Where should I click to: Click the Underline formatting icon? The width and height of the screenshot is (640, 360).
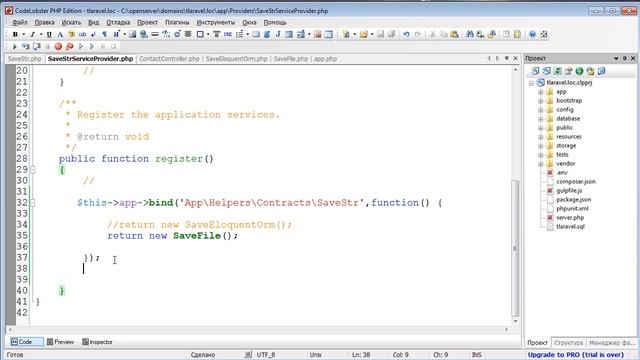(49, 34)
